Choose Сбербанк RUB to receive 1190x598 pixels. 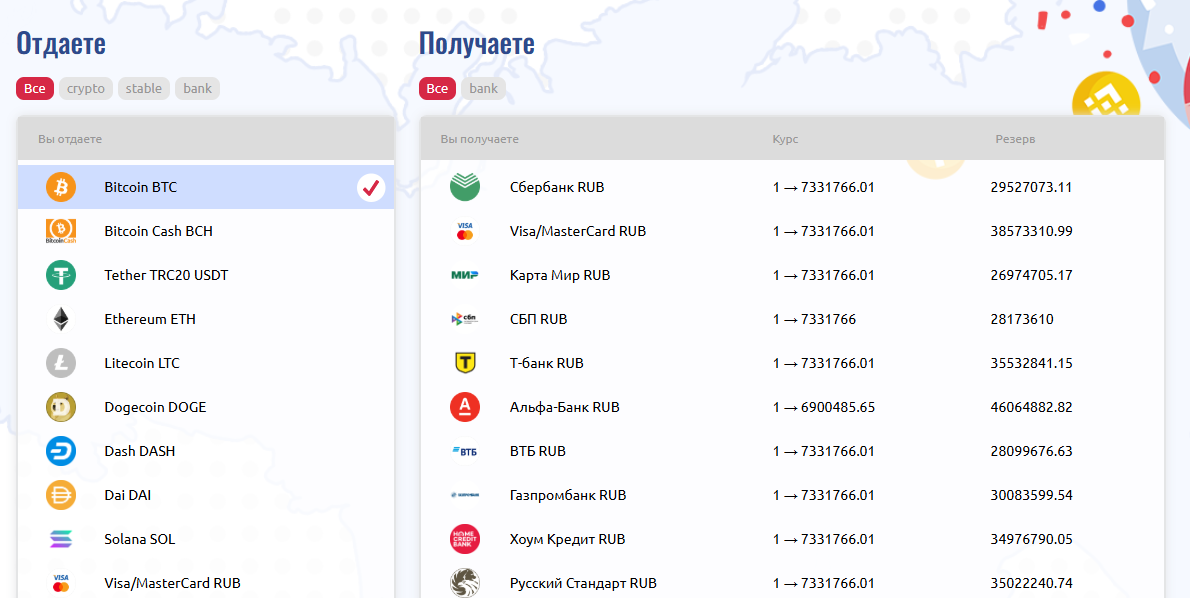792,187
